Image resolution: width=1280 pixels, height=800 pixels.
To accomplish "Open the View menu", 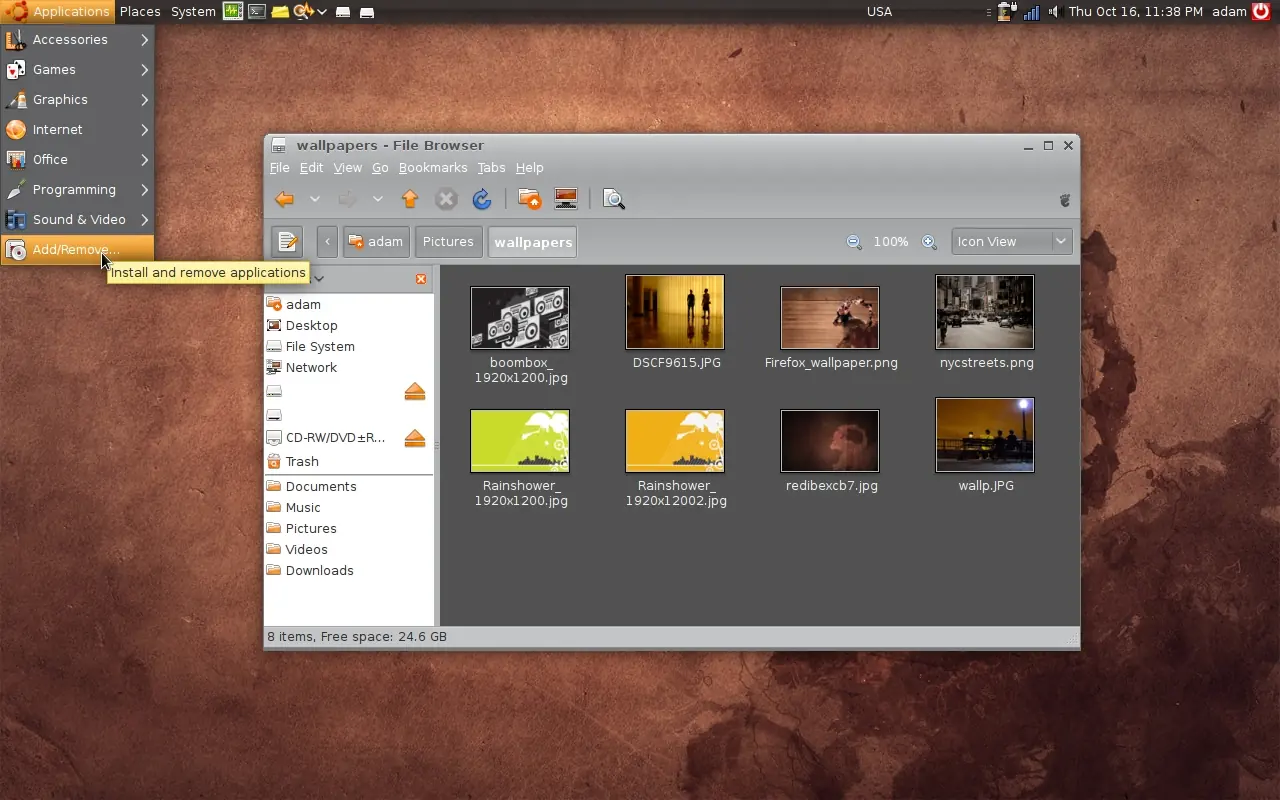I will pos(347,168).
